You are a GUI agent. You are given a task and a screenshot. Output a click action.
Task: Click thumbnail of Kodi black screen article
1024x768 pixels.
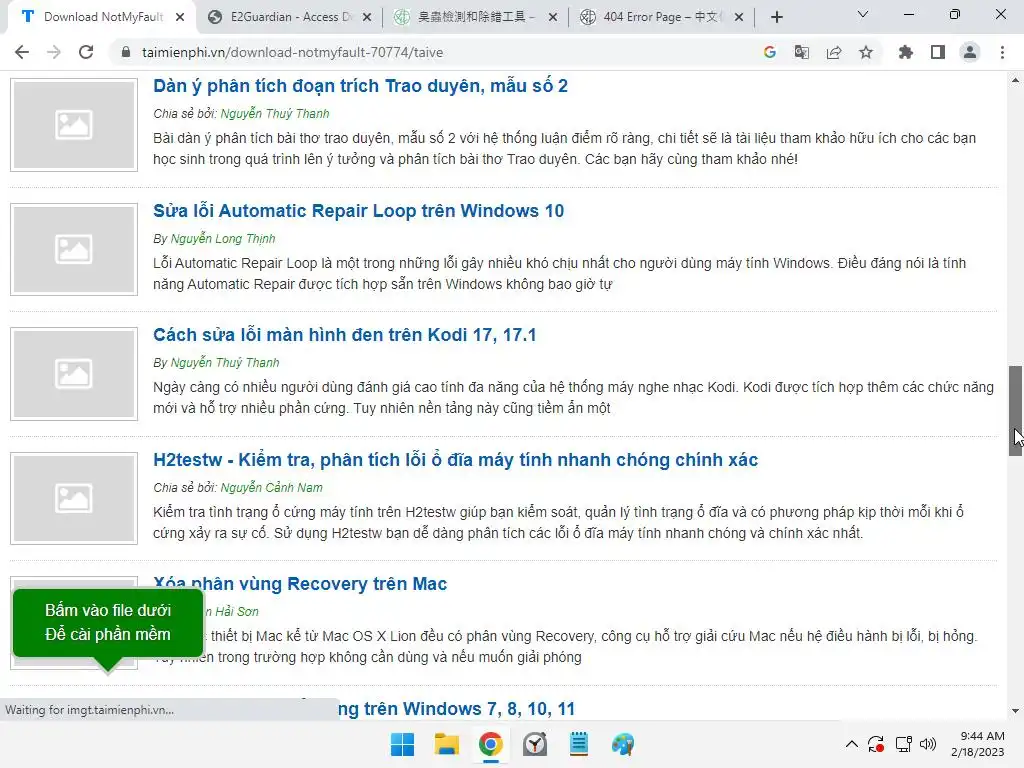(74, 374)
